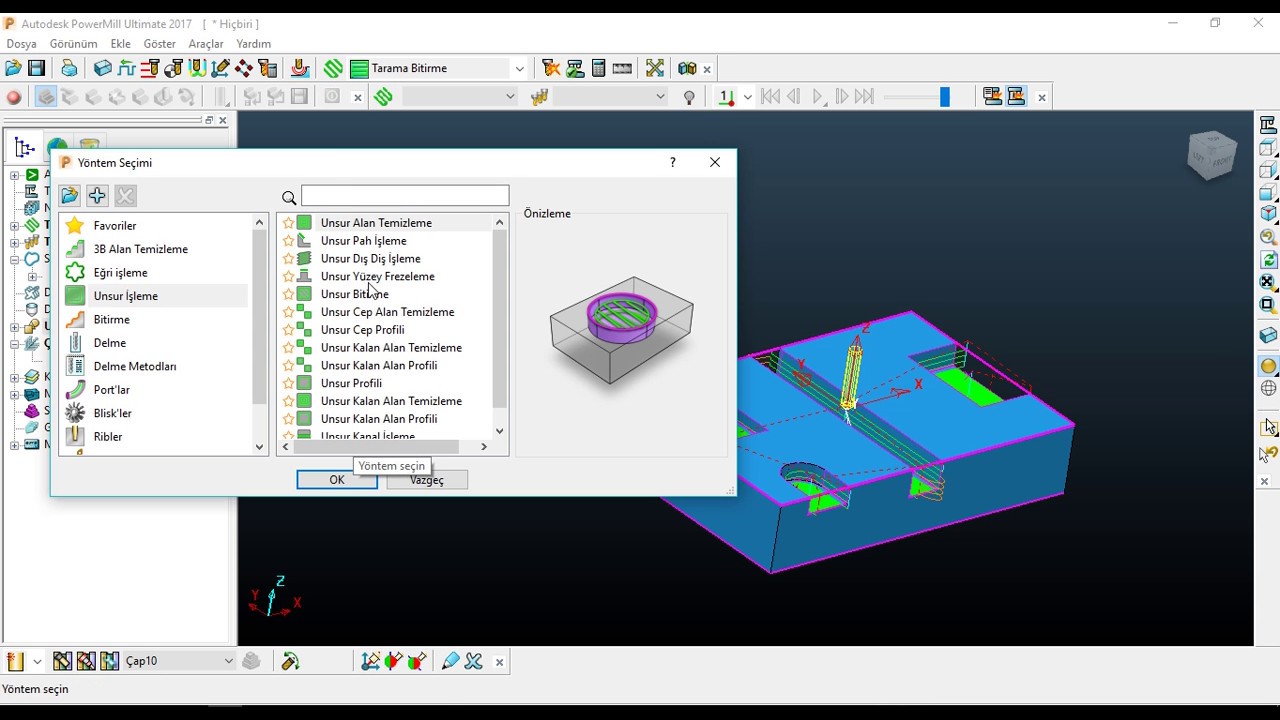Viewport: 1280px width, 720px height.
Task: Toggle favorite star for Unsur Cep Alan Temizleme
Action: [x=289, y=312]
